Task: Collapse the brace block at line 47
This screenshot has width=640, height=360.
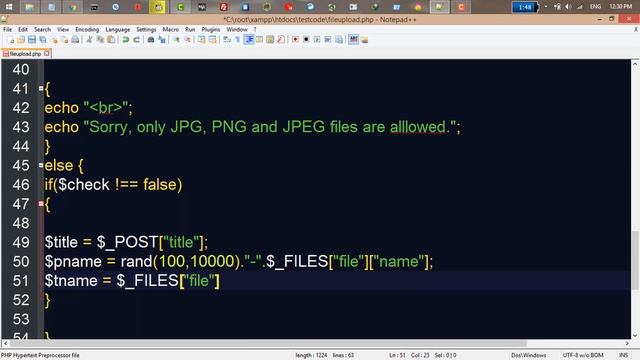Action: pos(41,203)
